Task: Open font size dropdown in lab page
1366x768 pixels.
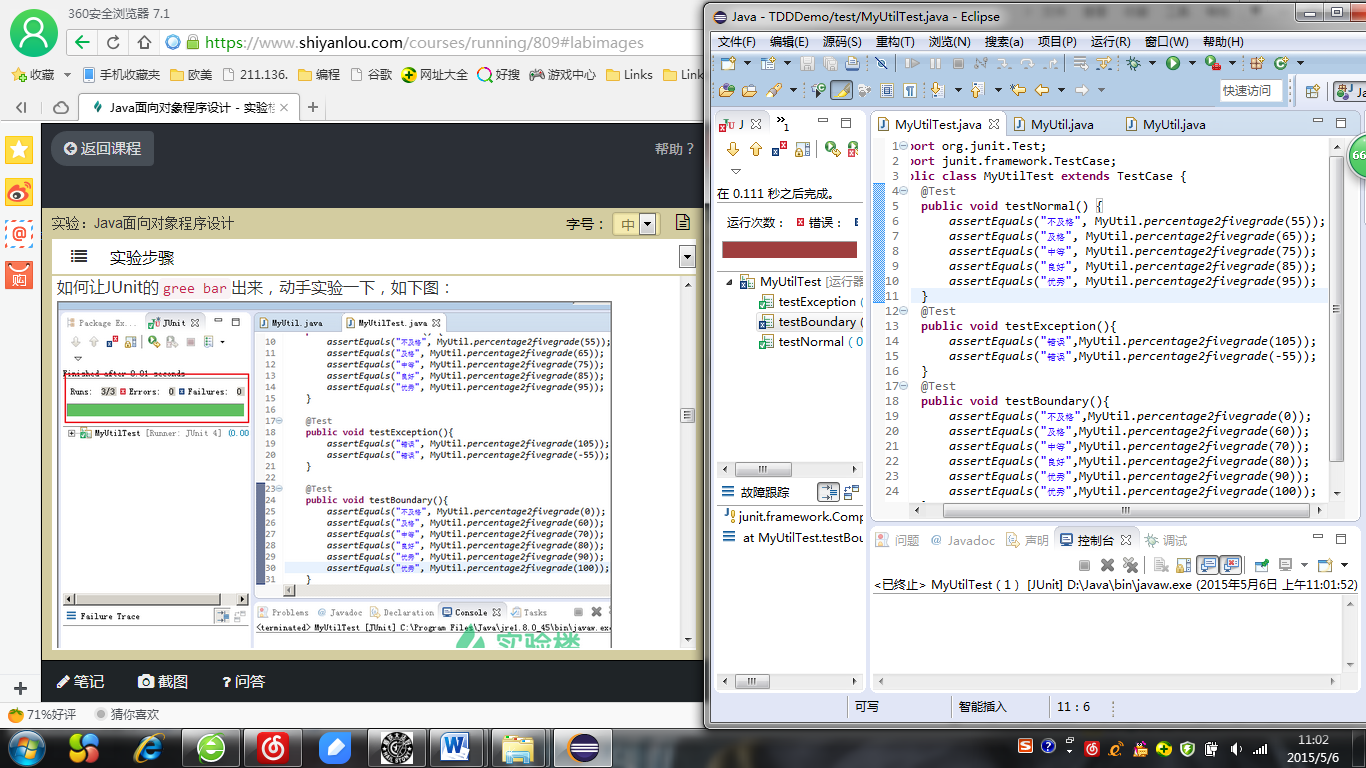Action: pyautogui.click(x=647, y=224)
